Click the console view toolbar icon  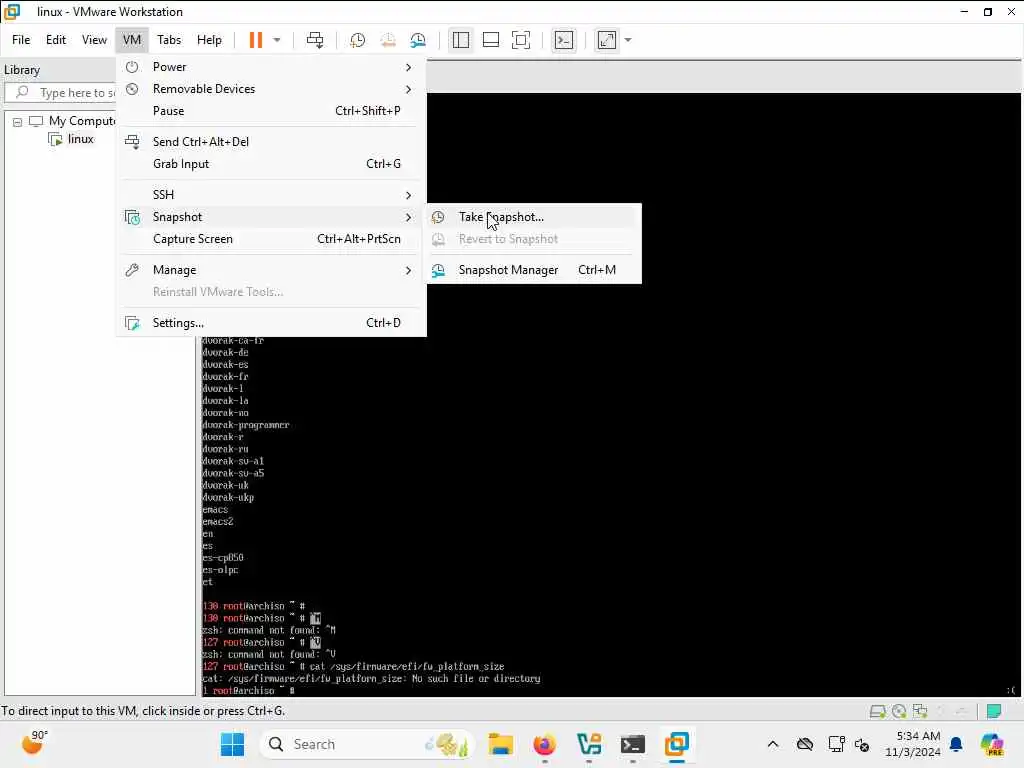[x=564, y=40]
